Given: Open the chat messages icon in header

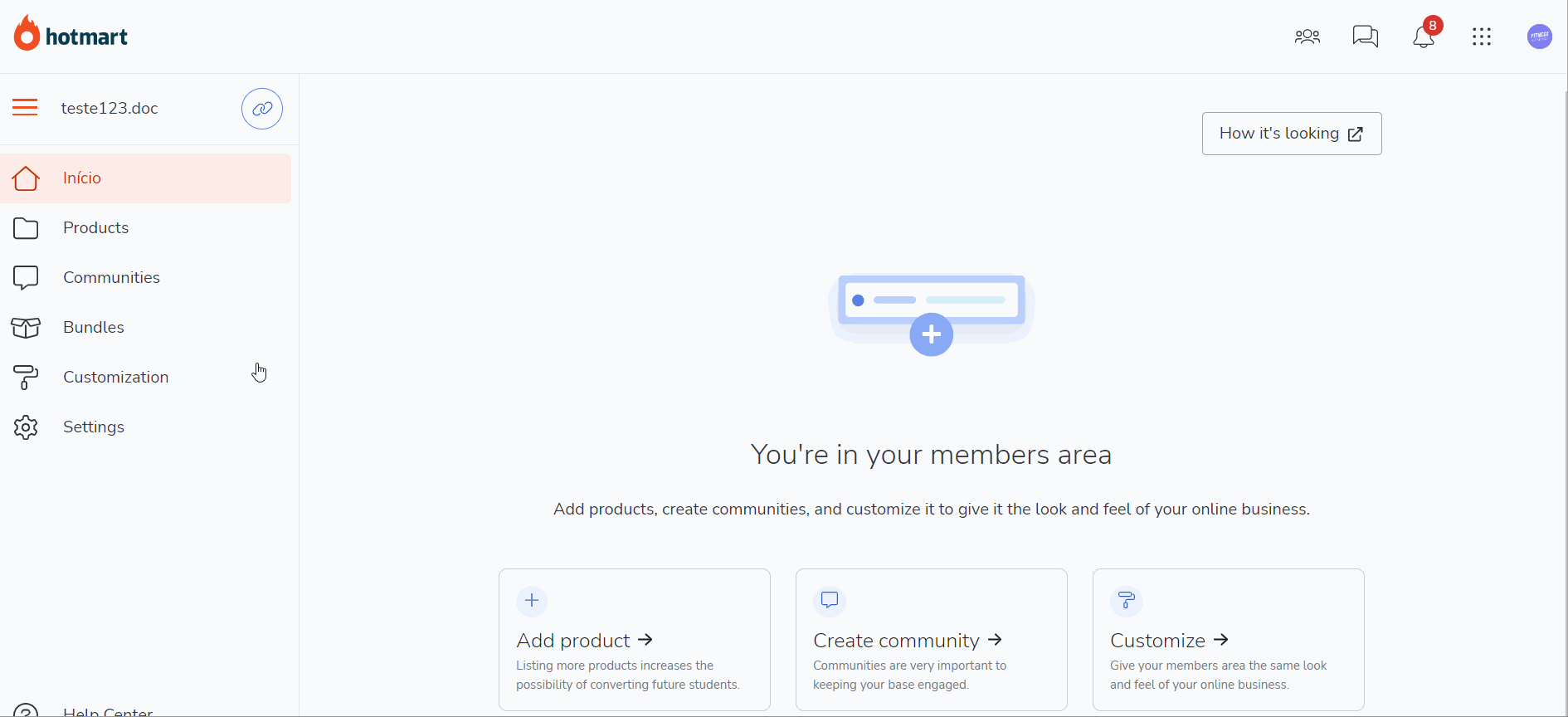Looking at the screenshot, I should [1366, 37].
